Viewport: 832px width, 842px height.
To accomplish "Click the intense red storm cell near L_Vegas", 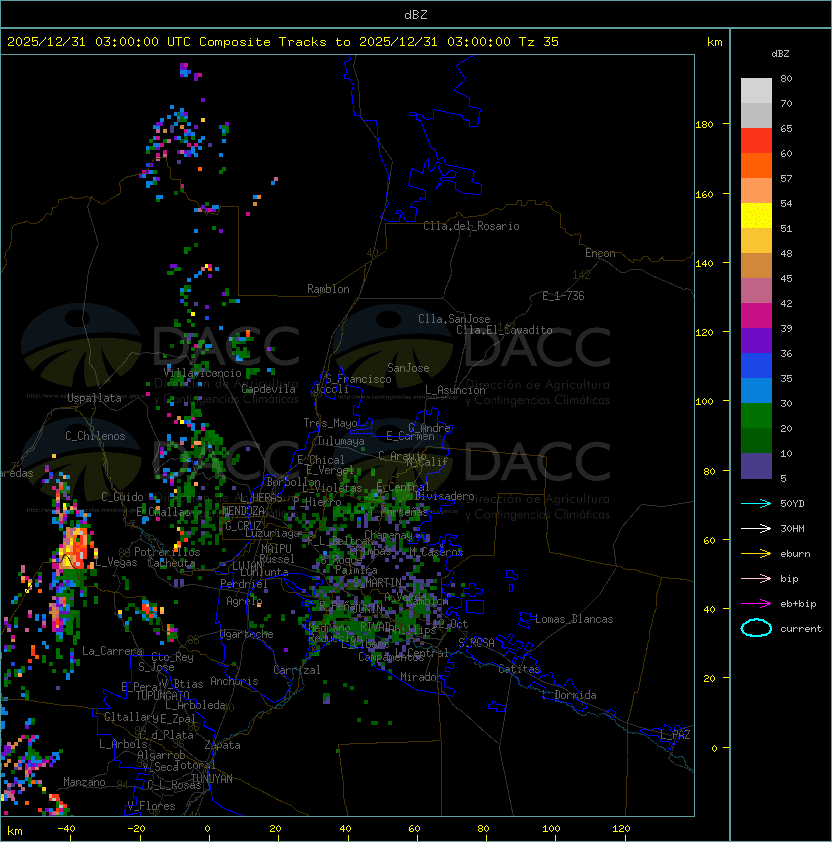I will pyautogui.click(x=79, y=549).
